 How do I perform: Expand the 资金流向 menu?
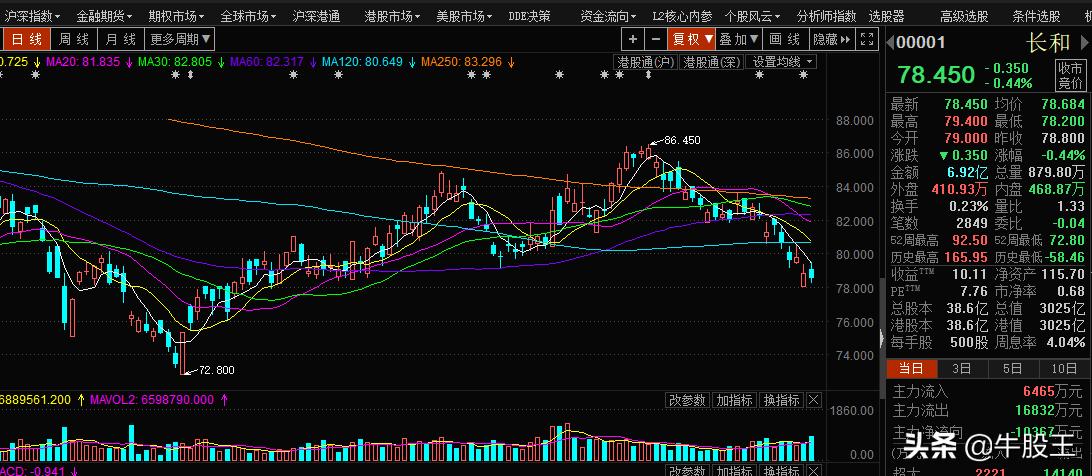[x=609, y=15]
